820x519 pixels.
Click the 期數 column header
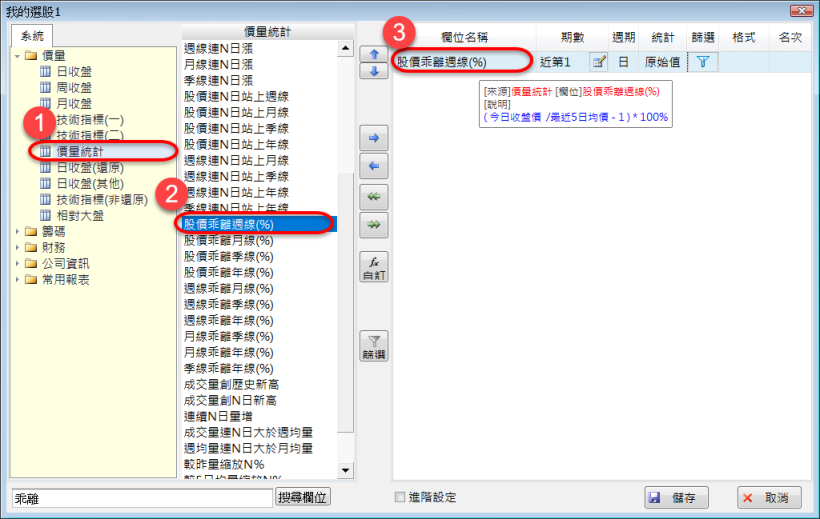coord(572,37)
